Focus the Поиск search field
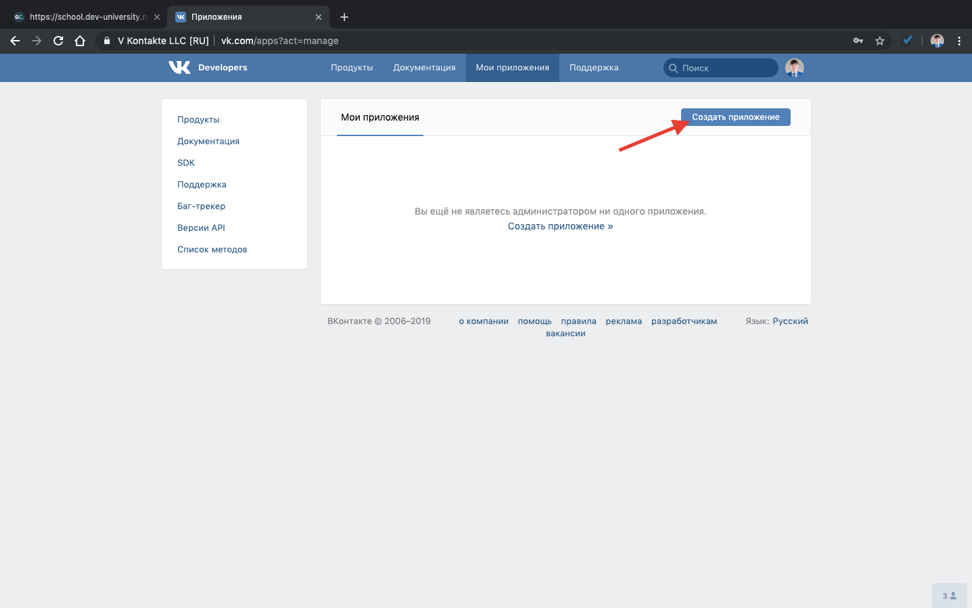 720,68
